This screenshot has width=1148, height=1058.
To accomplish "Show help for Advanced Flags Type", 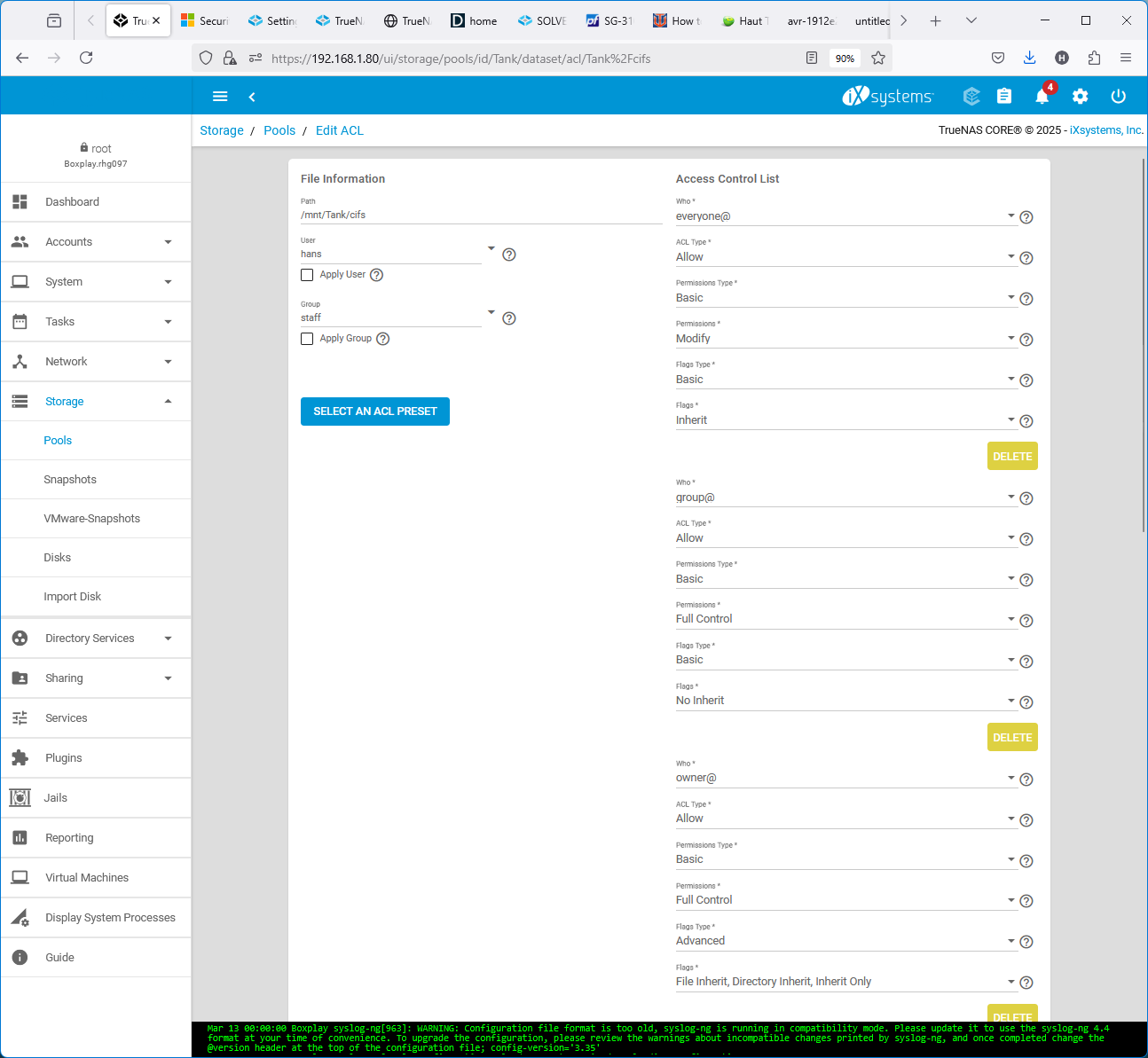I will [1026, 942].
